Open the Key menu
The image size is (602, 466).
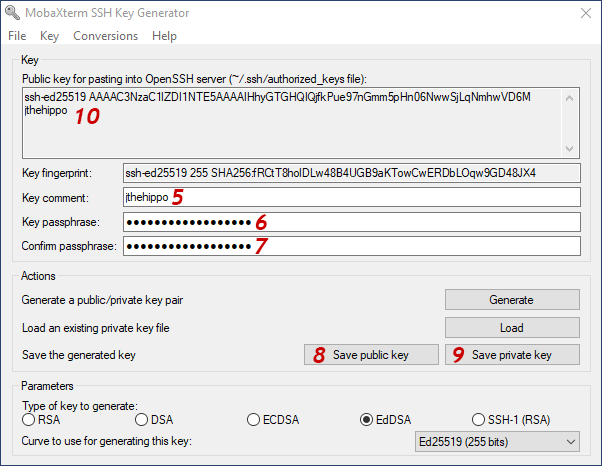coord(49,36)
